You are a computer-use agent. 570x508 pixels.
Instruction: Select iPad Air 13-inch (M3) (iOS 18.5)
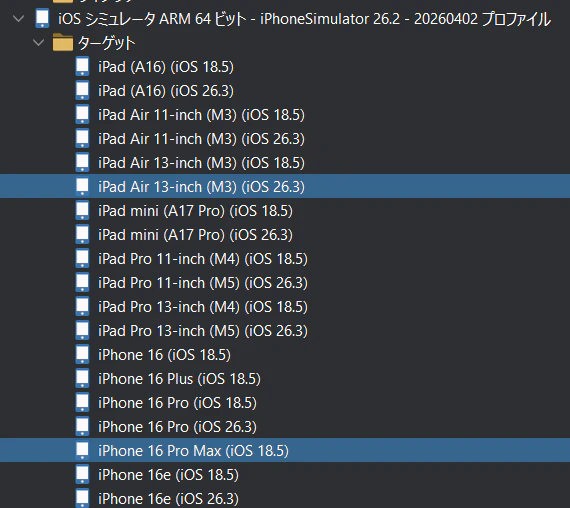[x=201, y=163]
